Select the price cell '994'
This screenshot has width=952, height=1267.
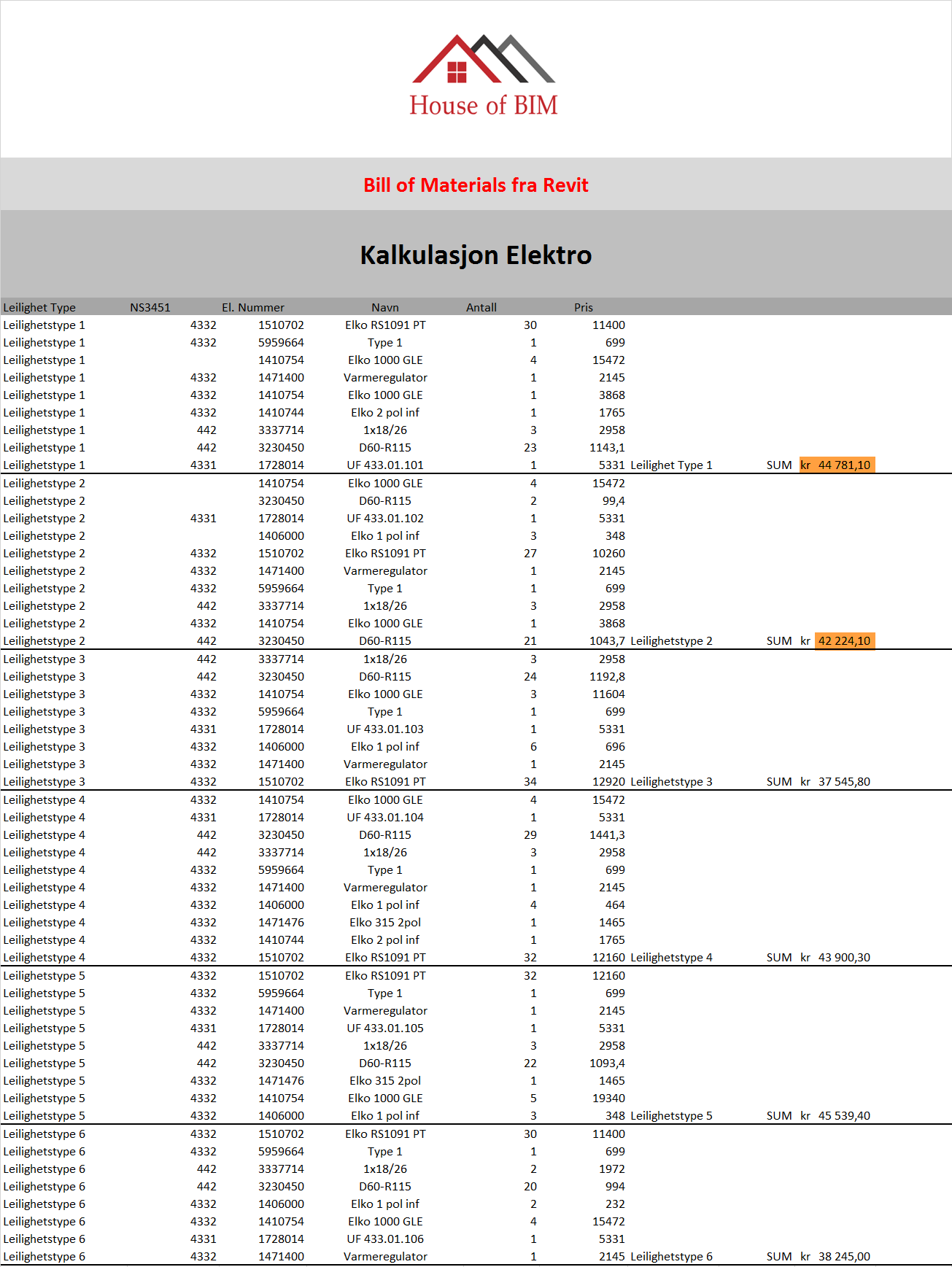[615, 1186]
